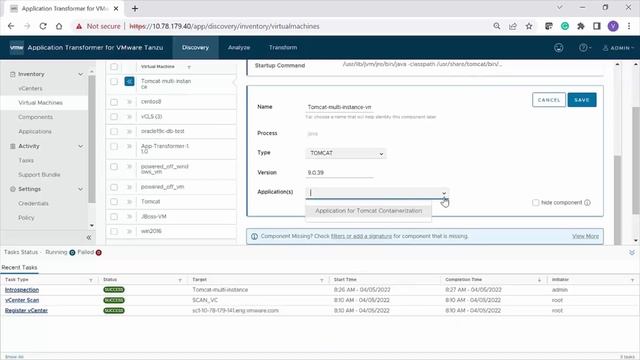
Task: Open the help question mark menu
Action: click(585, 48)
